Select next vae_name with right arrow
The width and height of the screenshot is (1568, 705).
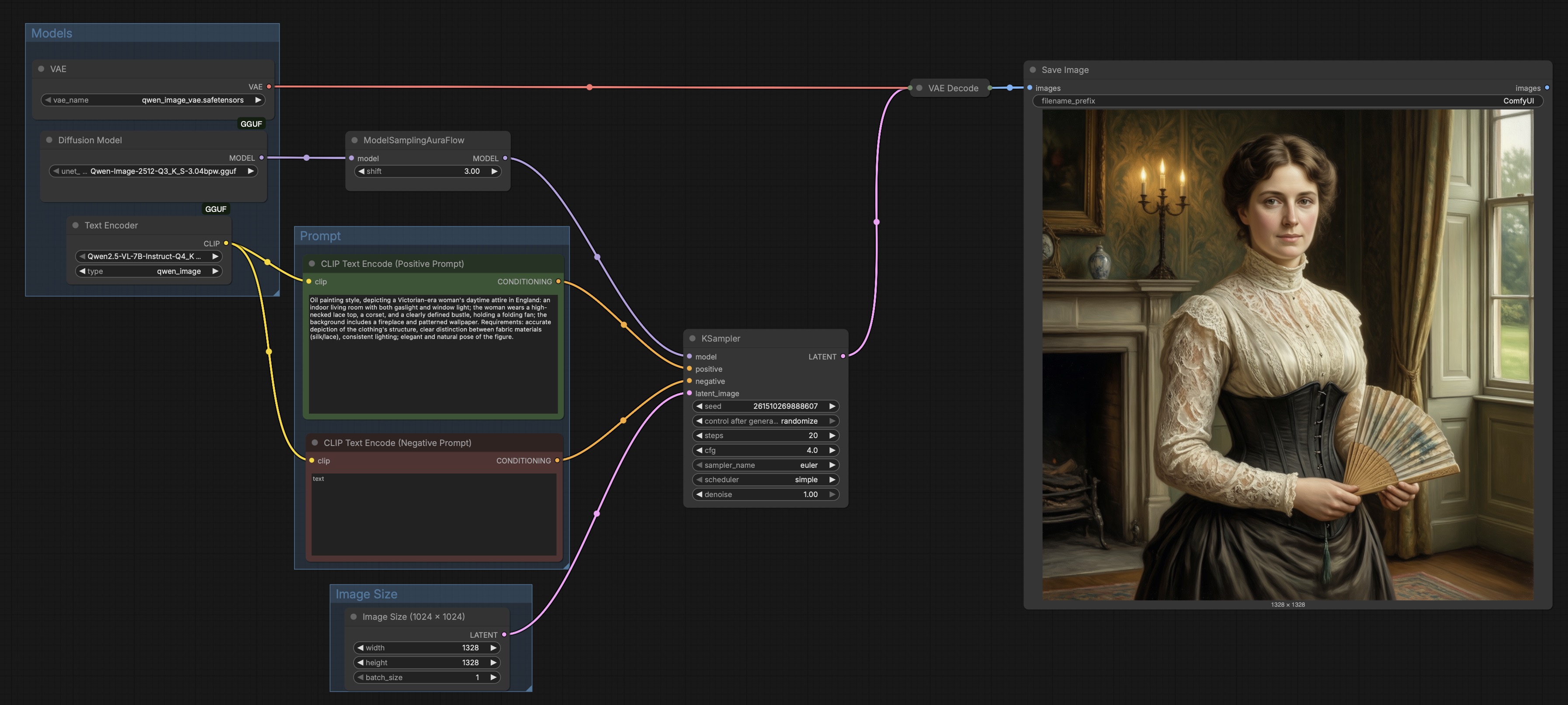coord(258,100)
